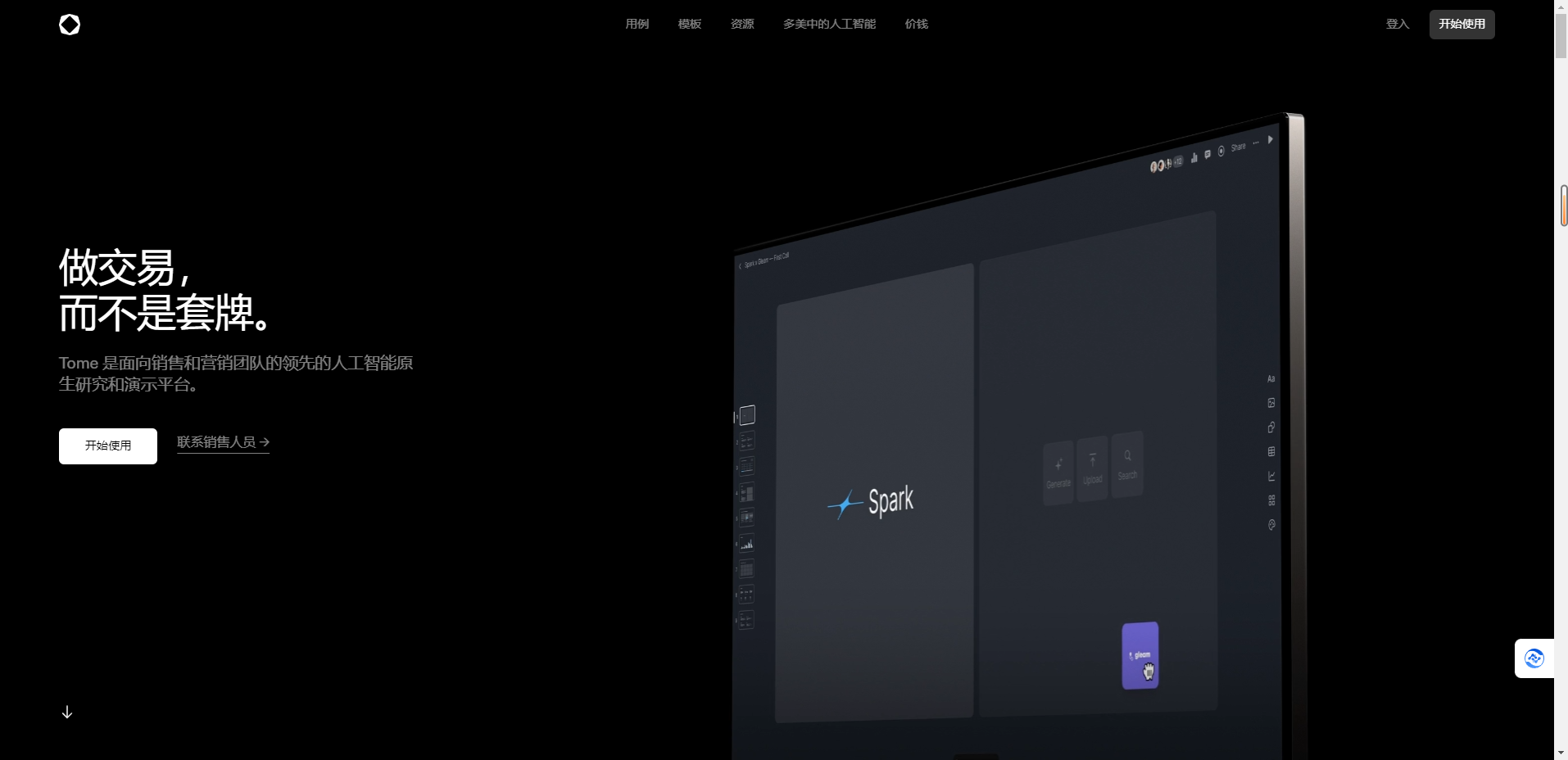
Task: Select the image tool in mockup sidebar
Action: [1271, 403]
